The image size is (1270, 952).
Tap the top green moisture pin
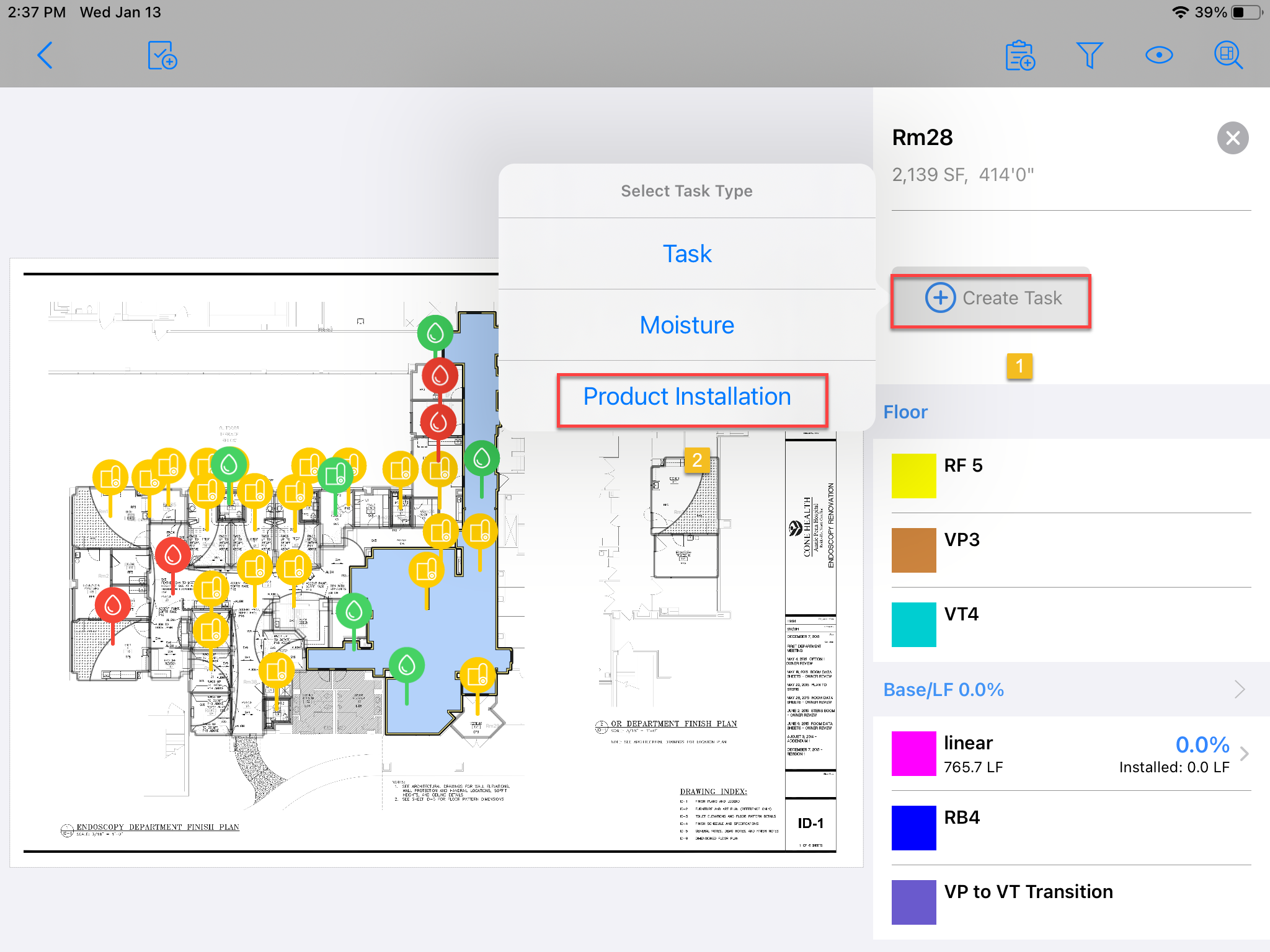coord(435,333)
